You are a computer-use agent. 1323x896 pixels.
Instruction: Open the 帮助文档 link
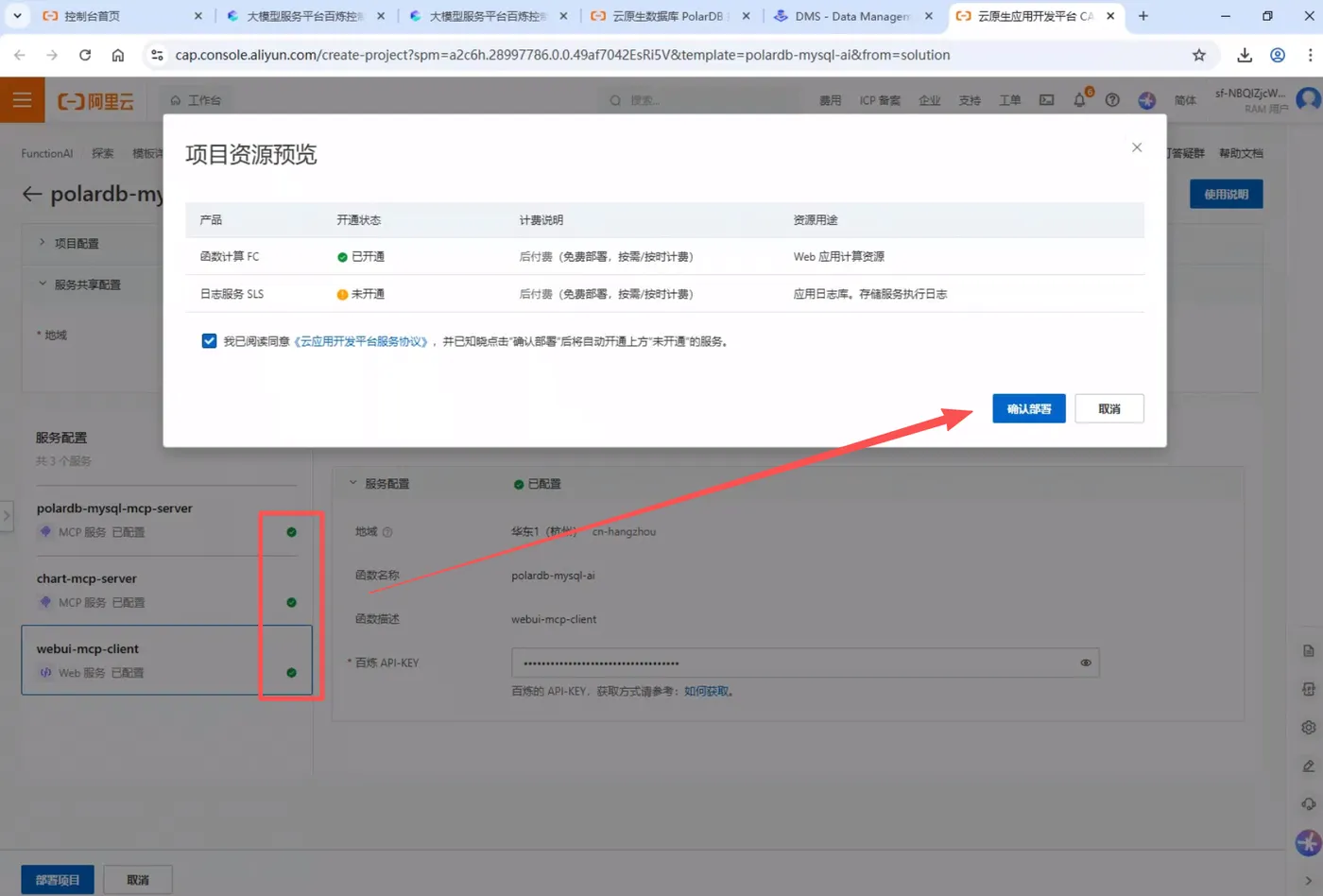click(1241, 153)
